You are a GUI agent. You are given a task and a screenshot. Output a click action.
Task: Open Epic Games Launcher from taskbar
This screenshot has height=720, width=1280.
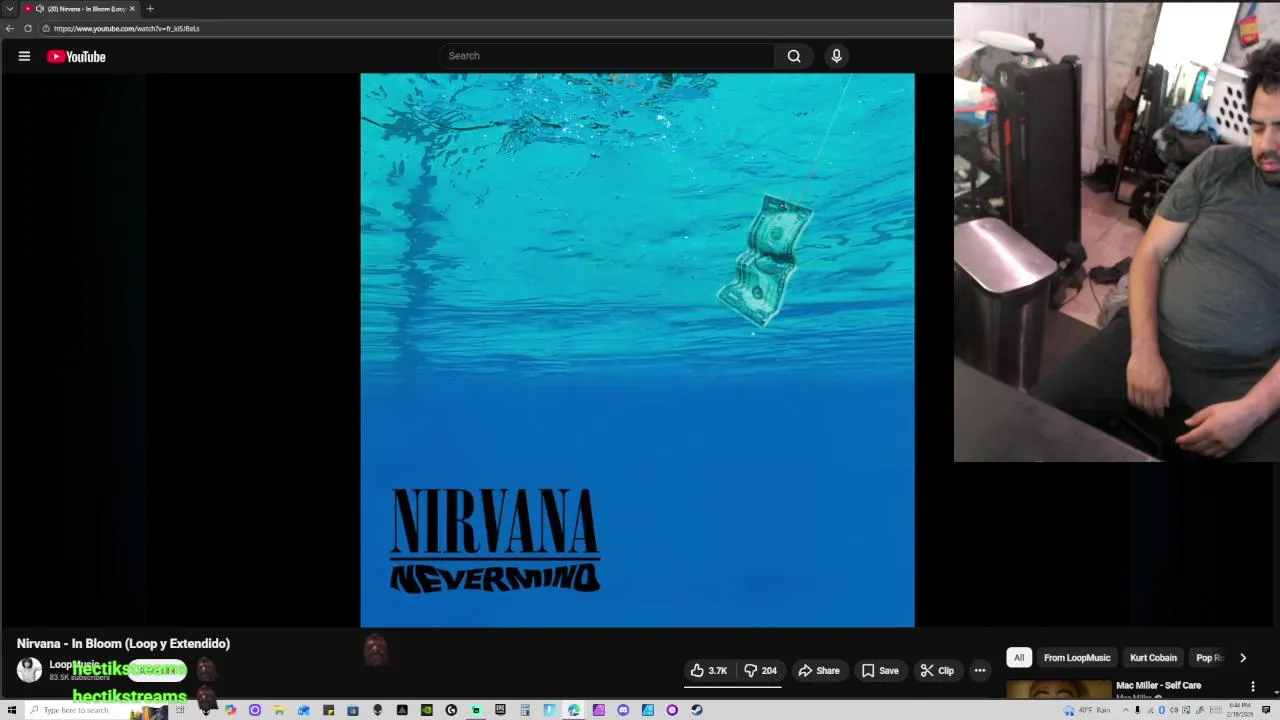click(x=500, y=710)
